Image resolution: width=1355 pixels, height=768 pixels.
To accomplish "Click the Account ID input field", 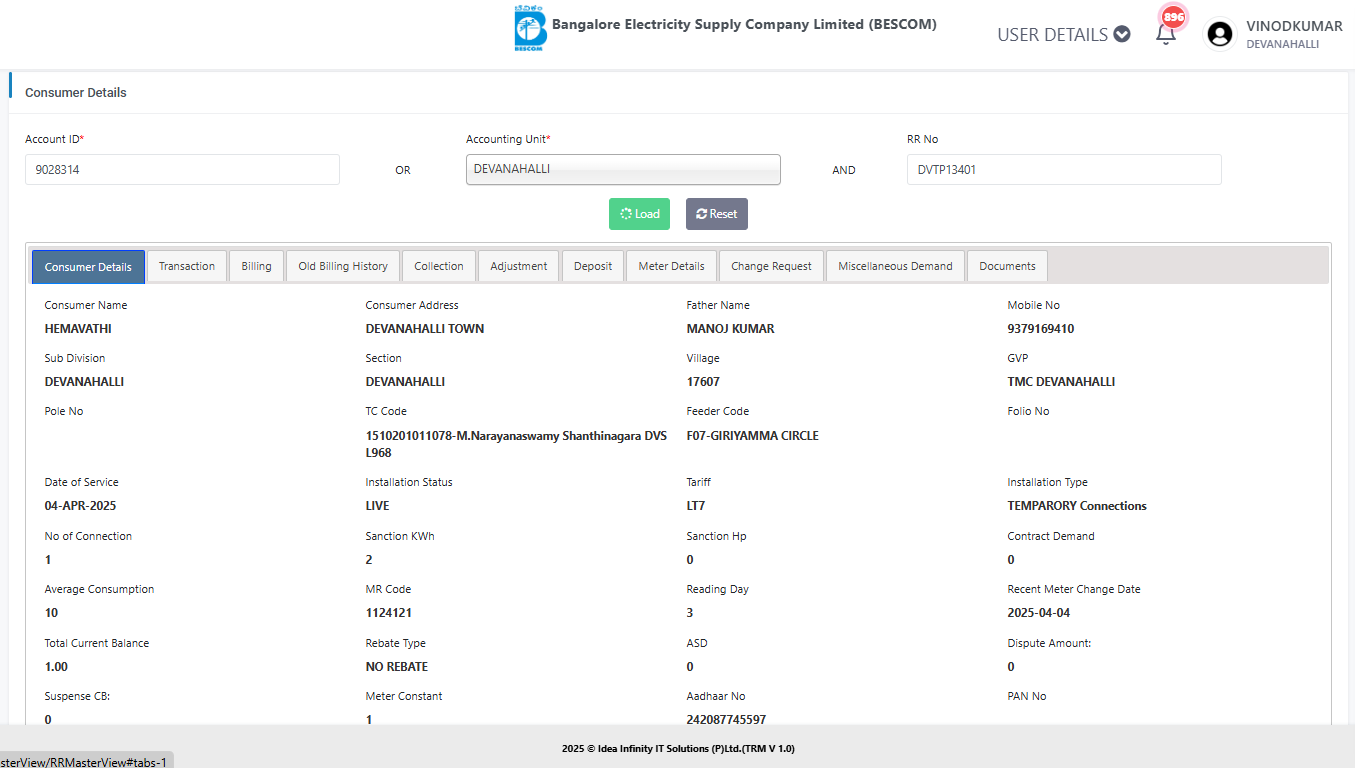I will pos(182,169).
